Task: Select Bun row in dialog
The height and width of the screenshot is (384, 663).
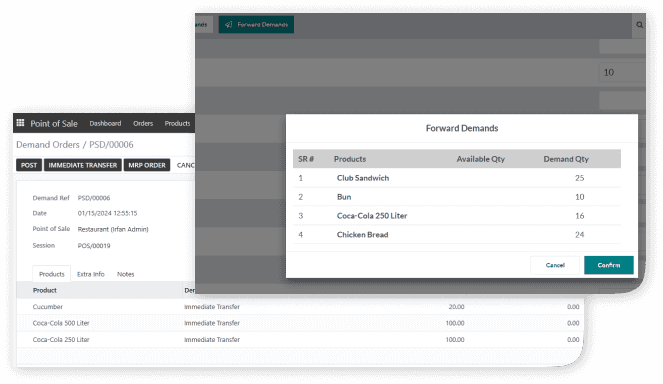Action: [457, 197]
